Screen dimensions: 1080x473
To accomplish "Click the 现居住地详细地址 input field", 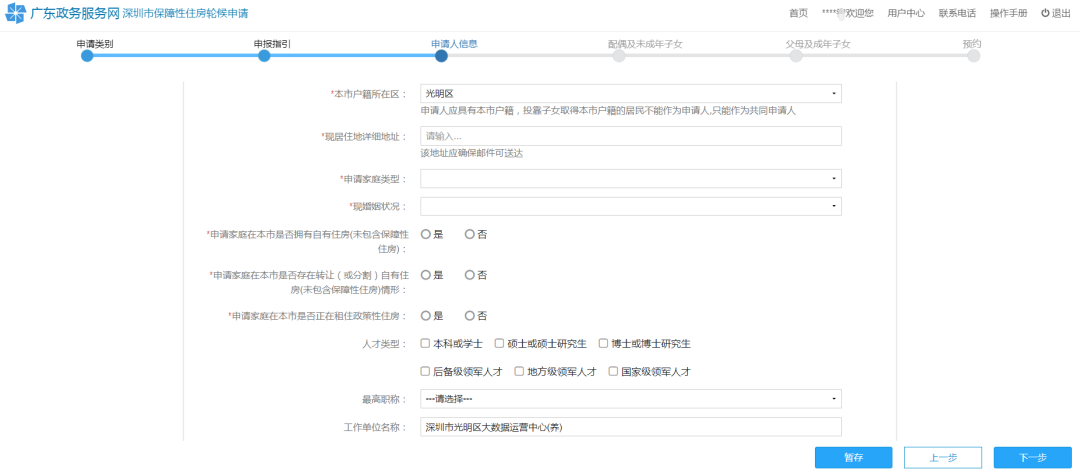I will click(630, 136).
